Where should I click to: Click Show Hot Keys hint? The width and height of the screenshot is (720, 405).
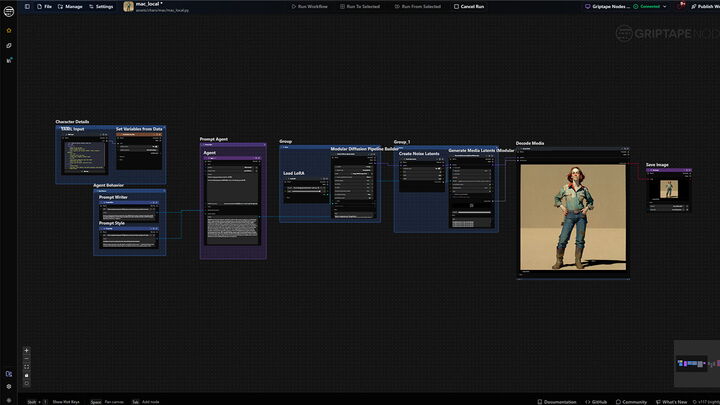point(66,402)
